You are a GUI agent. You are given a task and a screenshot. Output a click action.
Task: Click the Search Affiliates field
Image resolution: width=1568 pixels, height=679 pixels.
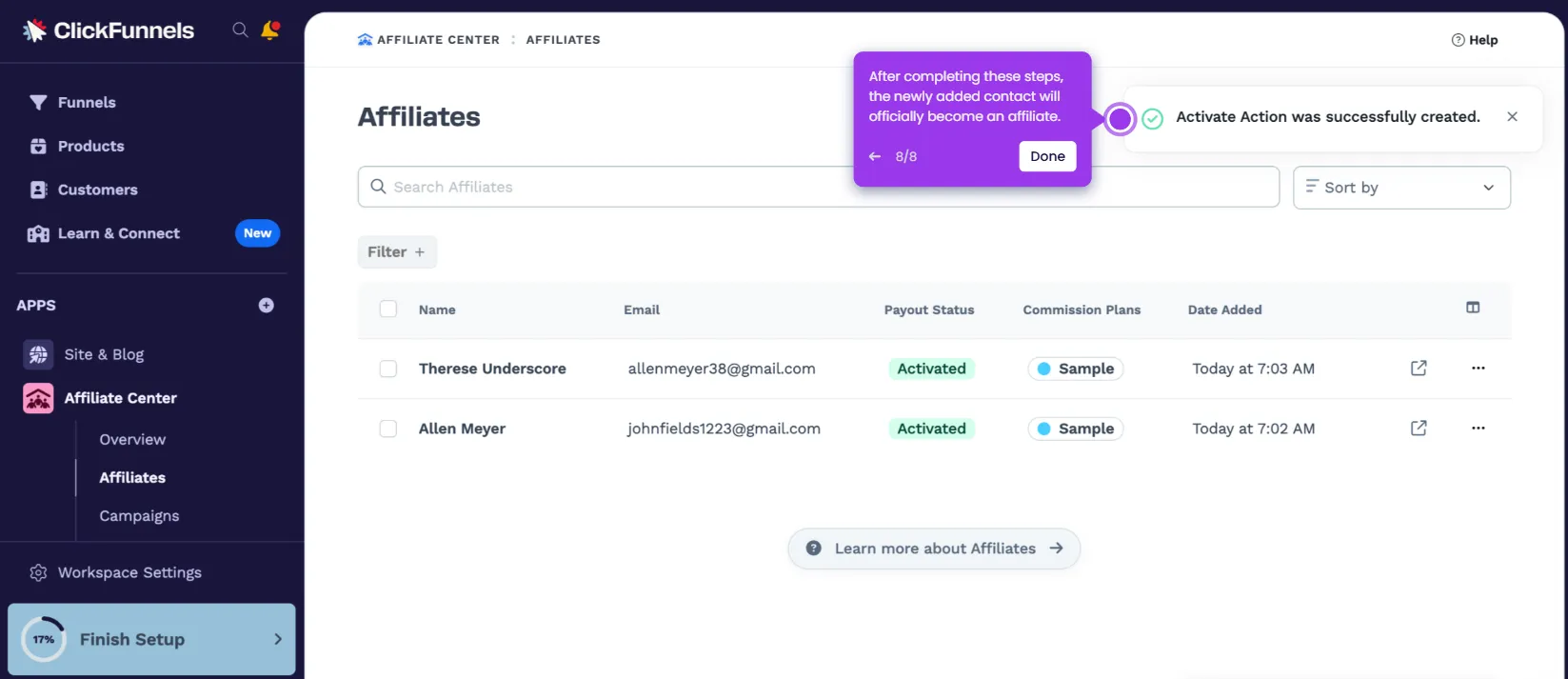(819, 187)
